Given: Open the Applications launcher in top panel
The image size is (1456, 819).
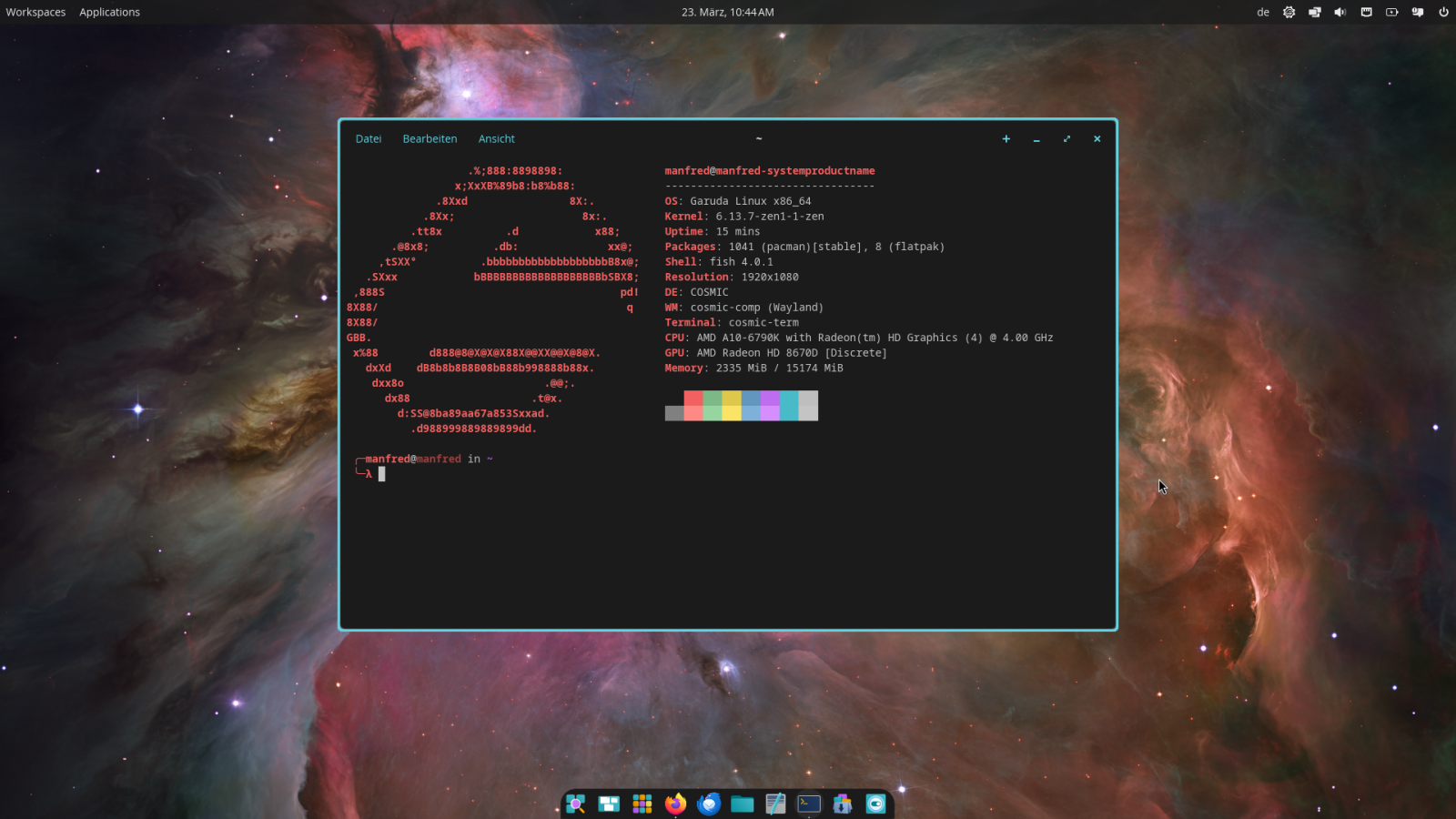Looking at the screenshot, I should coord(109,12).
